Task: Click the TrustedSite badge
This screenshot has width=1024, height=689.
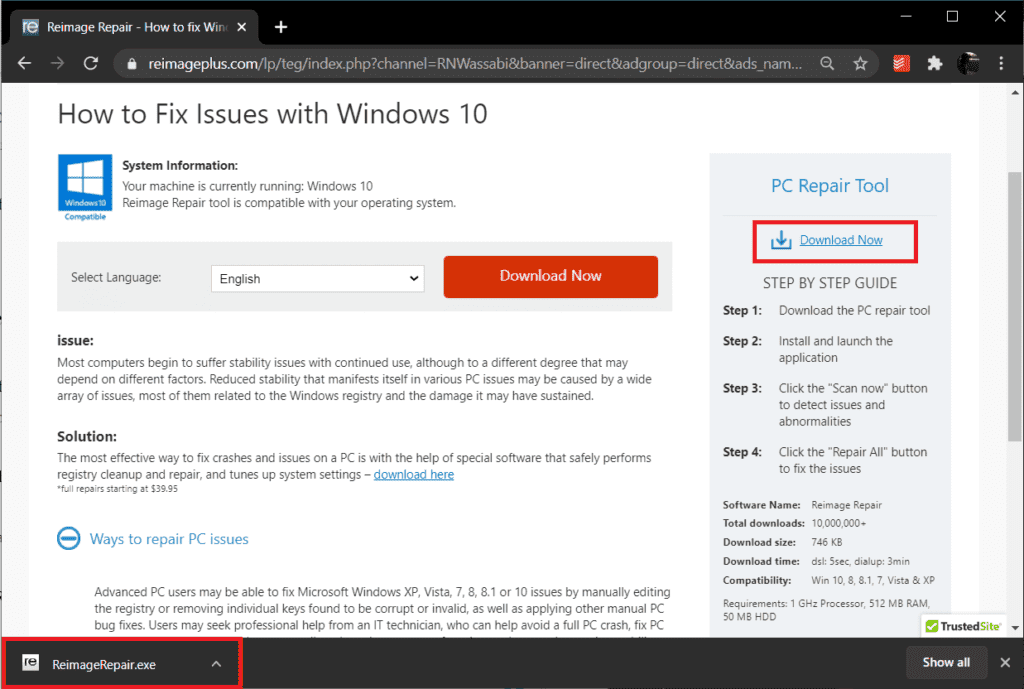Action: point(963,626)
